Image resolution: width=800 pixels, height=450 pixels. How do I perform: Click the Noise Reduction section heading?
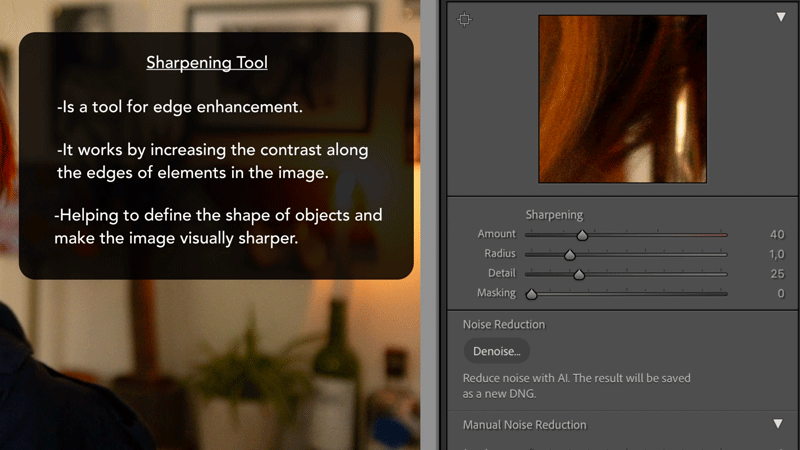[503, 325]
